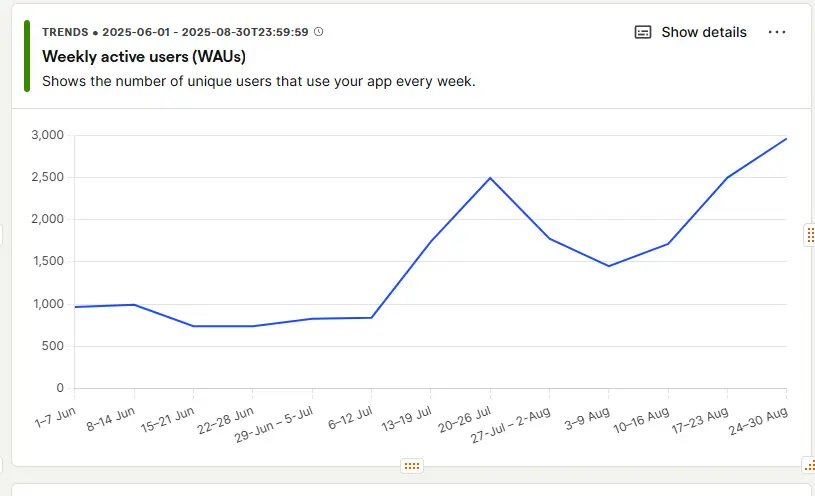Click the Show details panel icon

[643, 32]
